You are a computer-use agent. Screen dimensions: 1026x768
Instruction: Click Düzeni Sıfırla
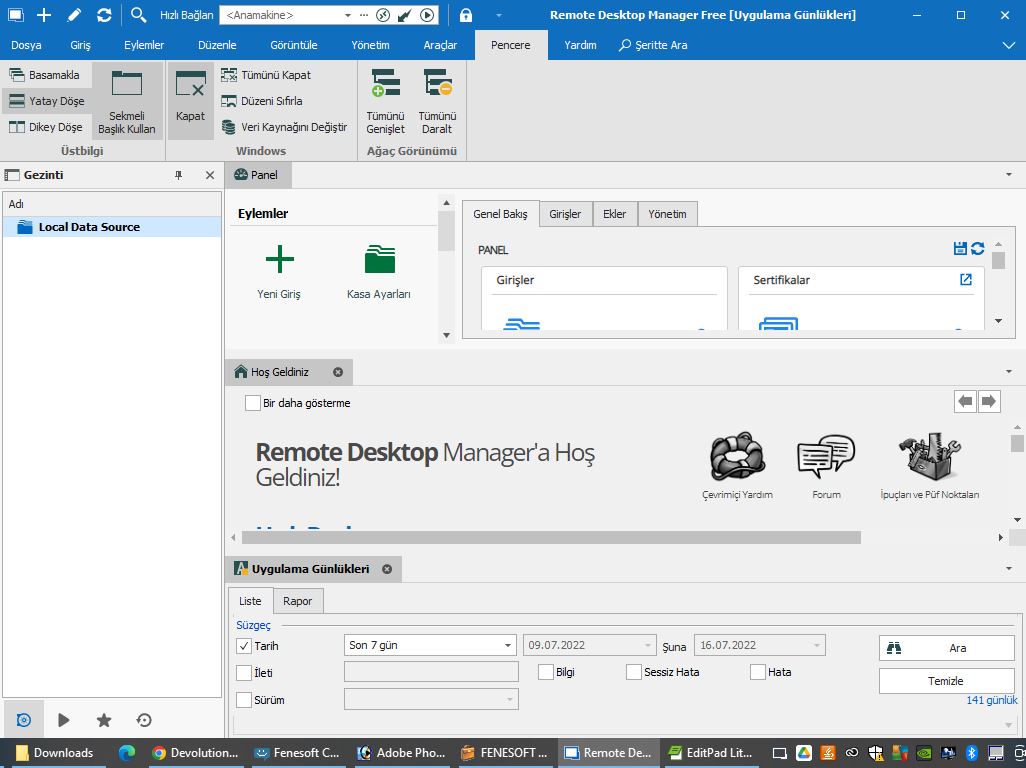(262, 101)
